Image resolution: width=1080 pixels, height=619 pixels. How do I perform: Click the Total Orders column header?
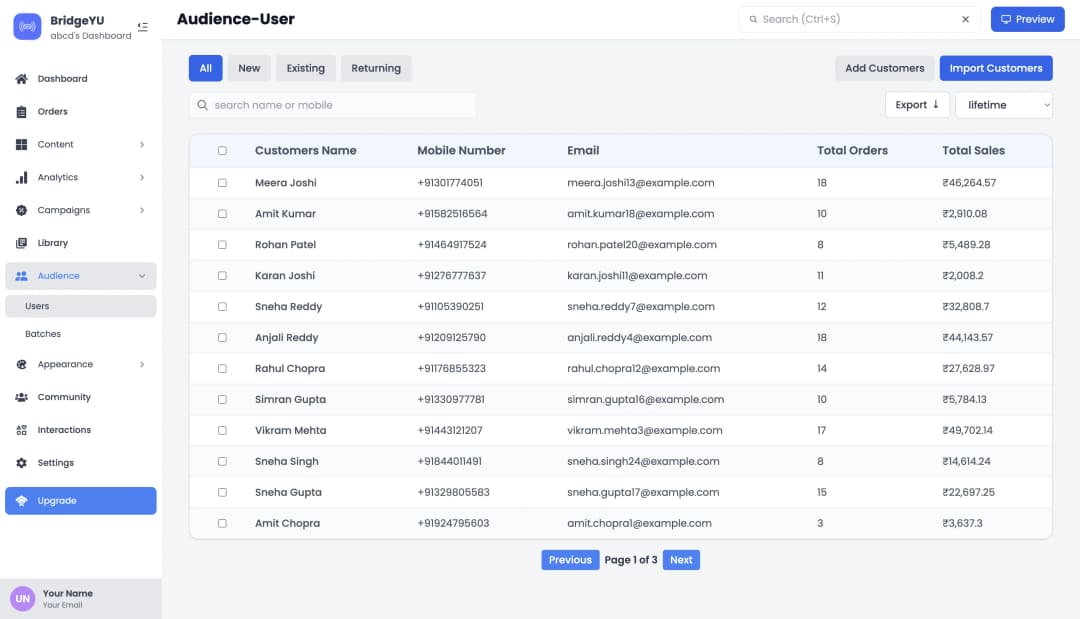tap(852, 151)
